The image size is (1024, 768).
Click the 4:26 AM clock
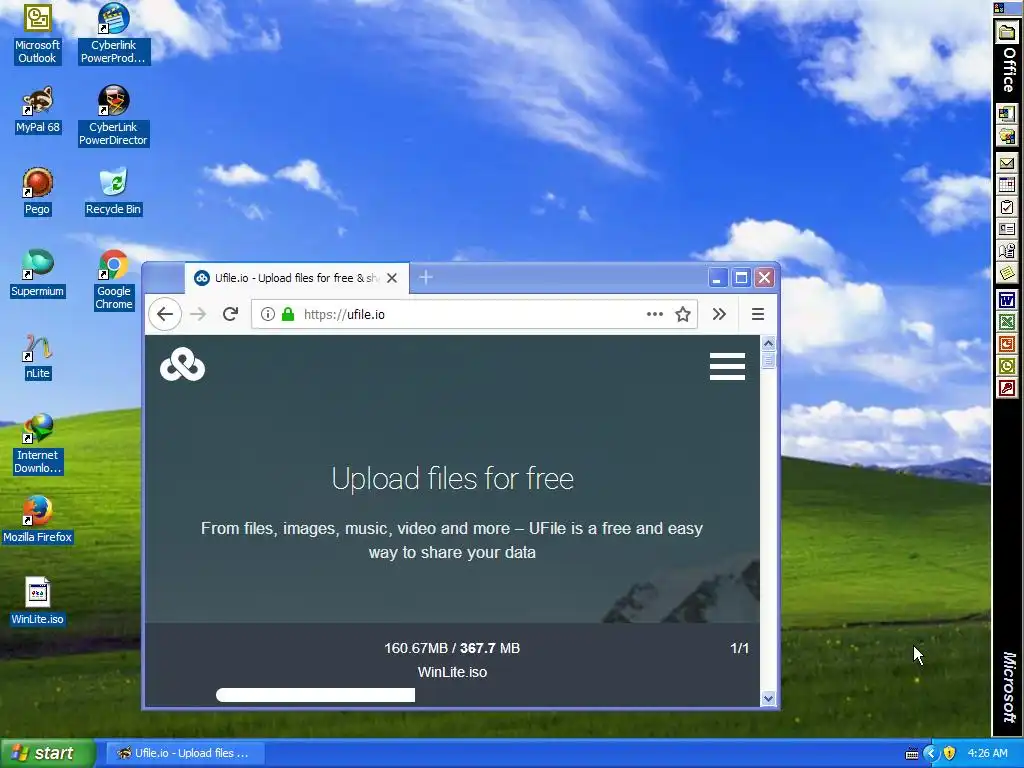(987, 753)
